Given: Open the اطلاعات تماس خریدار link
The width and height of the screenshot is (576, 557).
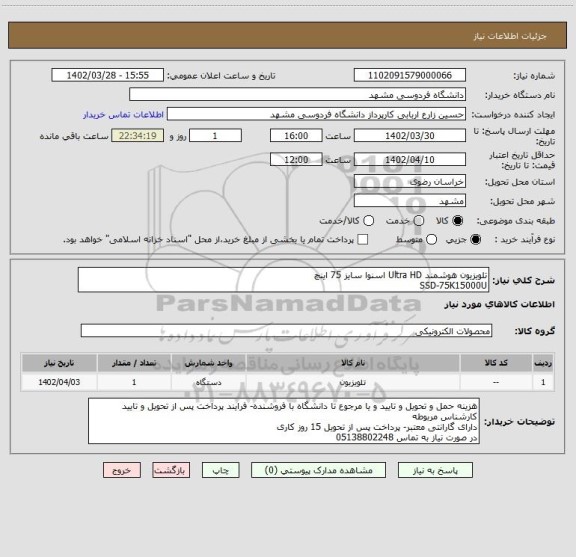Looking at the screenshot, I should tap(123, 115).
